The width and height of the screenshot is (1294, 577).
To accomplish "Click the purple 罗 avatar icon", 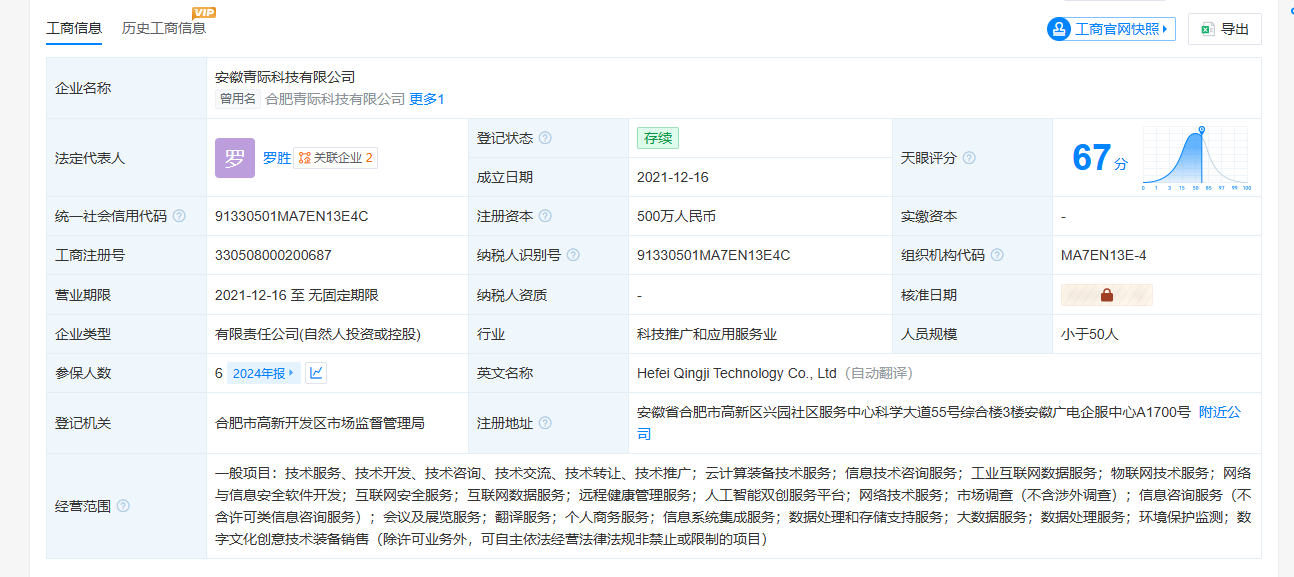I will pyautogui.click(x=235, y=158).
